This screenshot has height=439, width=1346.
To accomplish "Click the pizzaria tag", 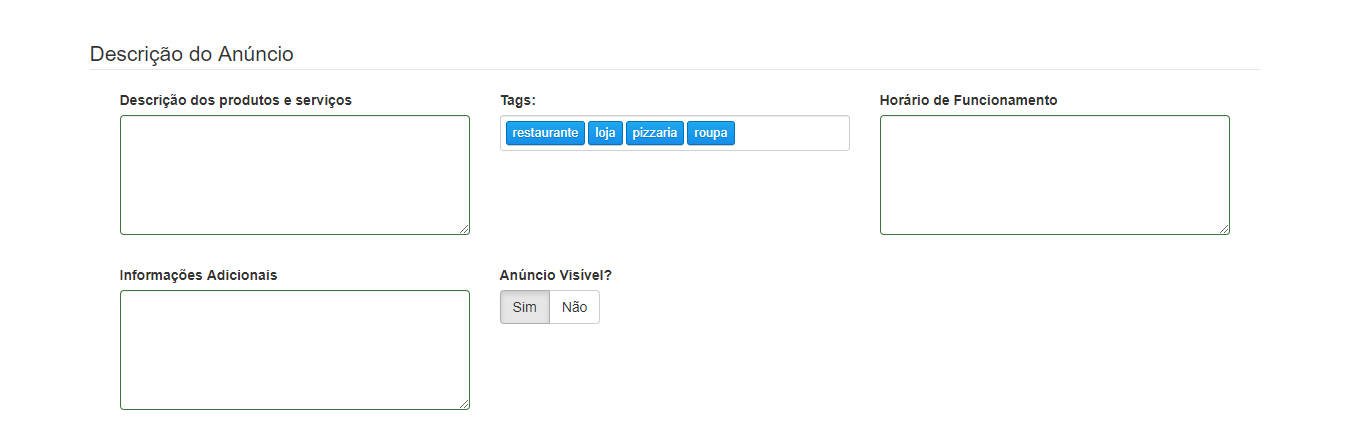I will [x=655, y=133].
